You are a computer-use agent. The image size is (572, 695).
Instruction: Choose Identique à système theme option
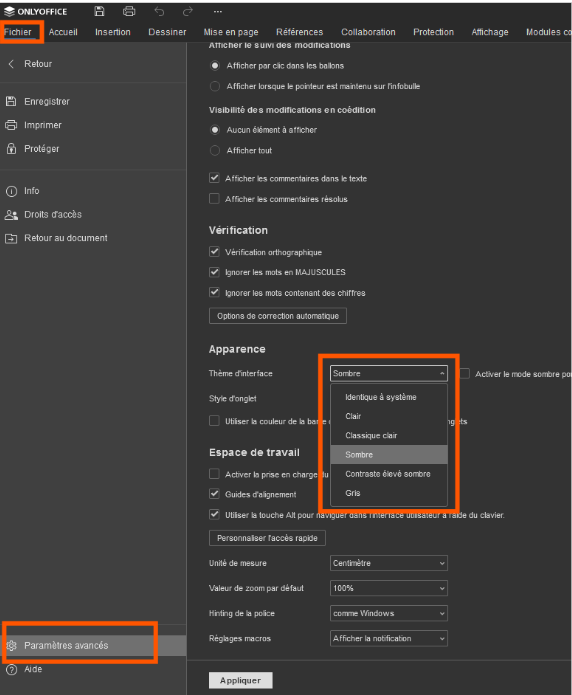point(389,397)
